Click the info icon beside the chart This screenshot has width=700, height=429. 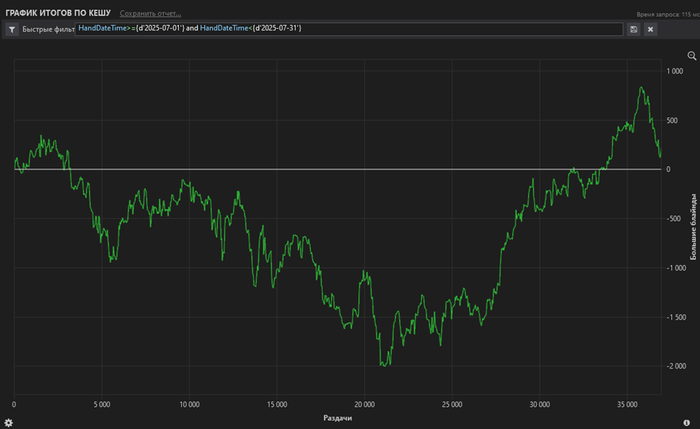pyautogui.click(x=687, y=423)
